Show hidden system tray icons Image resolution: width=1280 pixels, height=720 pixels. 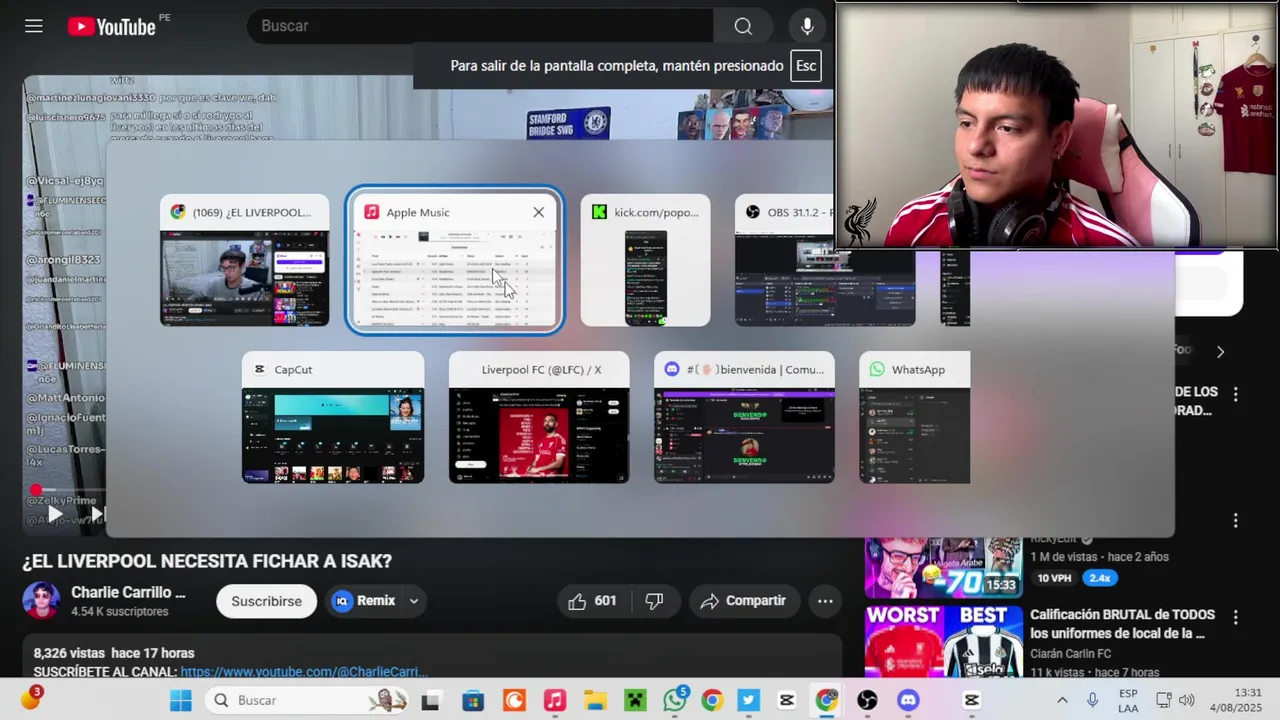(x=1062, y=700)
